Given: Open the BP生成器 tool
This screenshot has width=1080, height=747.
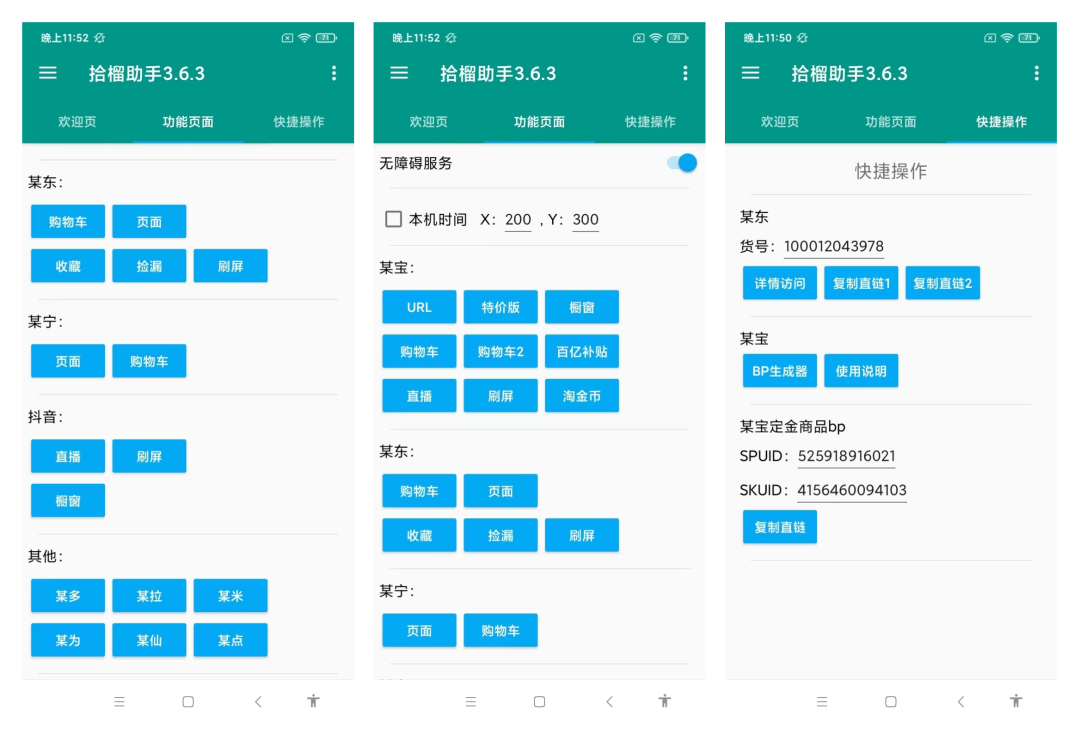Looking at the screenshot, I should [779, 370].
